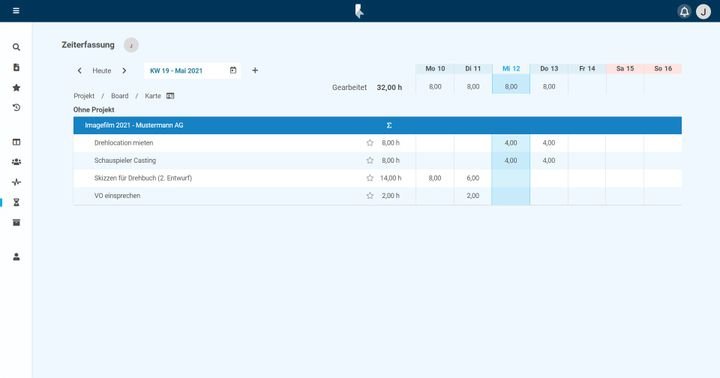Edit Skizzen für Drehbuch hours on Di 11
Viewport: 720px width, 378px height.
coord(473,178)
